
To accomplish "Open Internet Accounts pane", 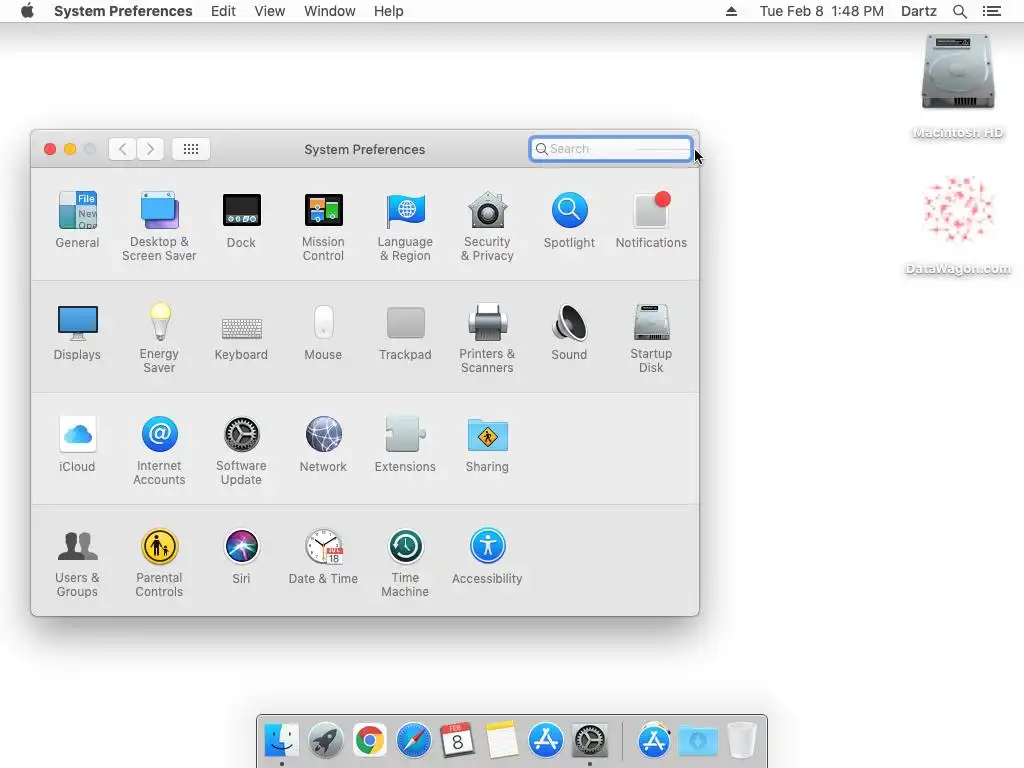I will 159,451.
